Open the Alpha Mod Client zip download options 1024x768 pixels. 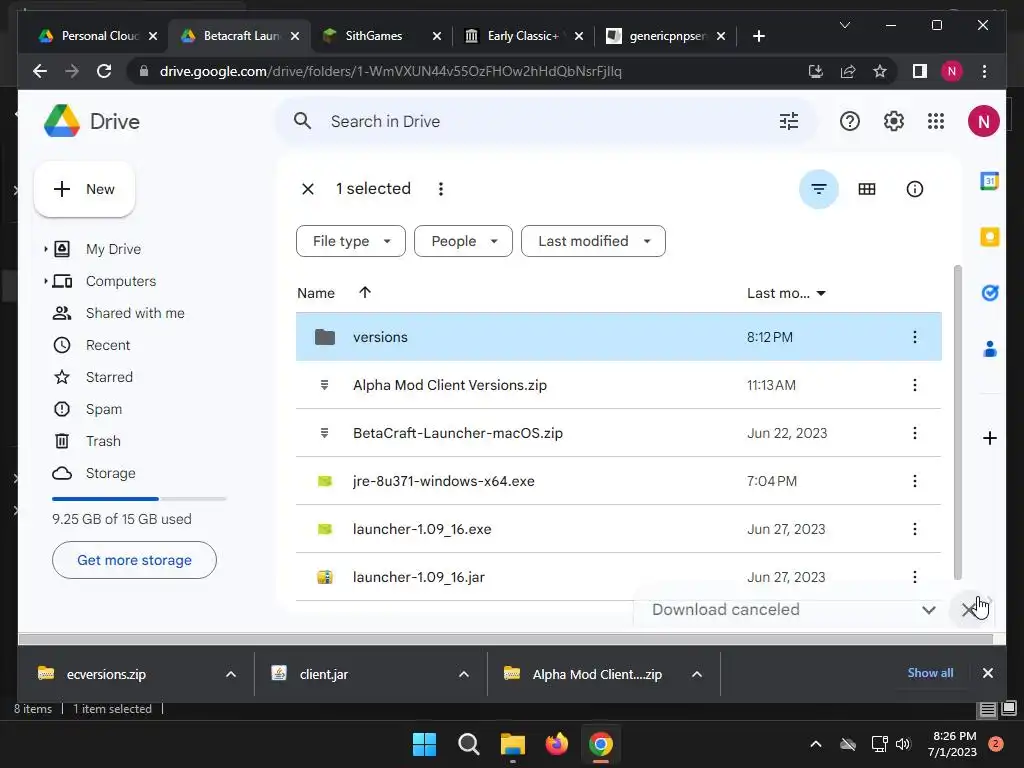(x=697, y=674)
